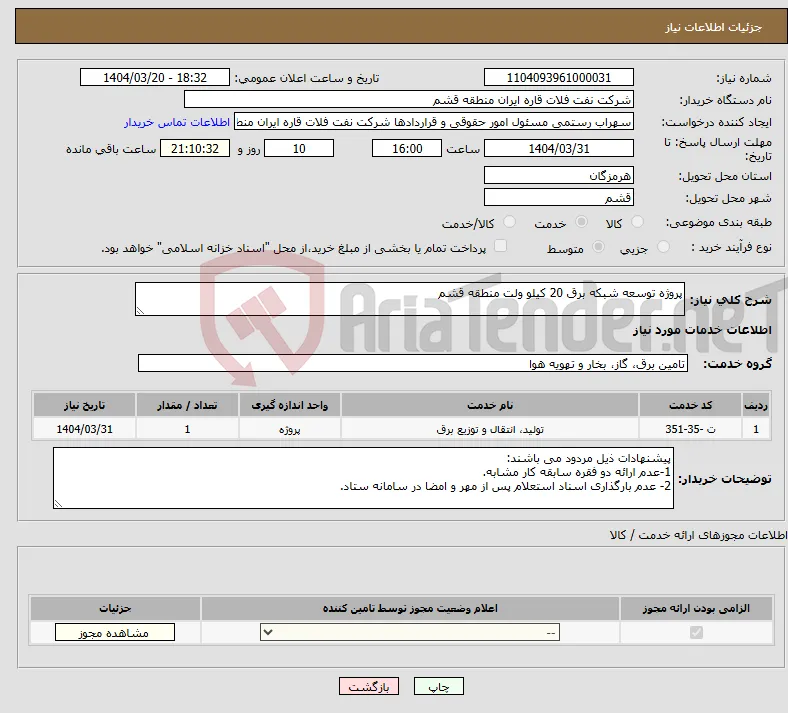Viewport: 788px width, 713px height.
Task: Click the delivery province field هرمزگان
Action: tap(558, 175)
